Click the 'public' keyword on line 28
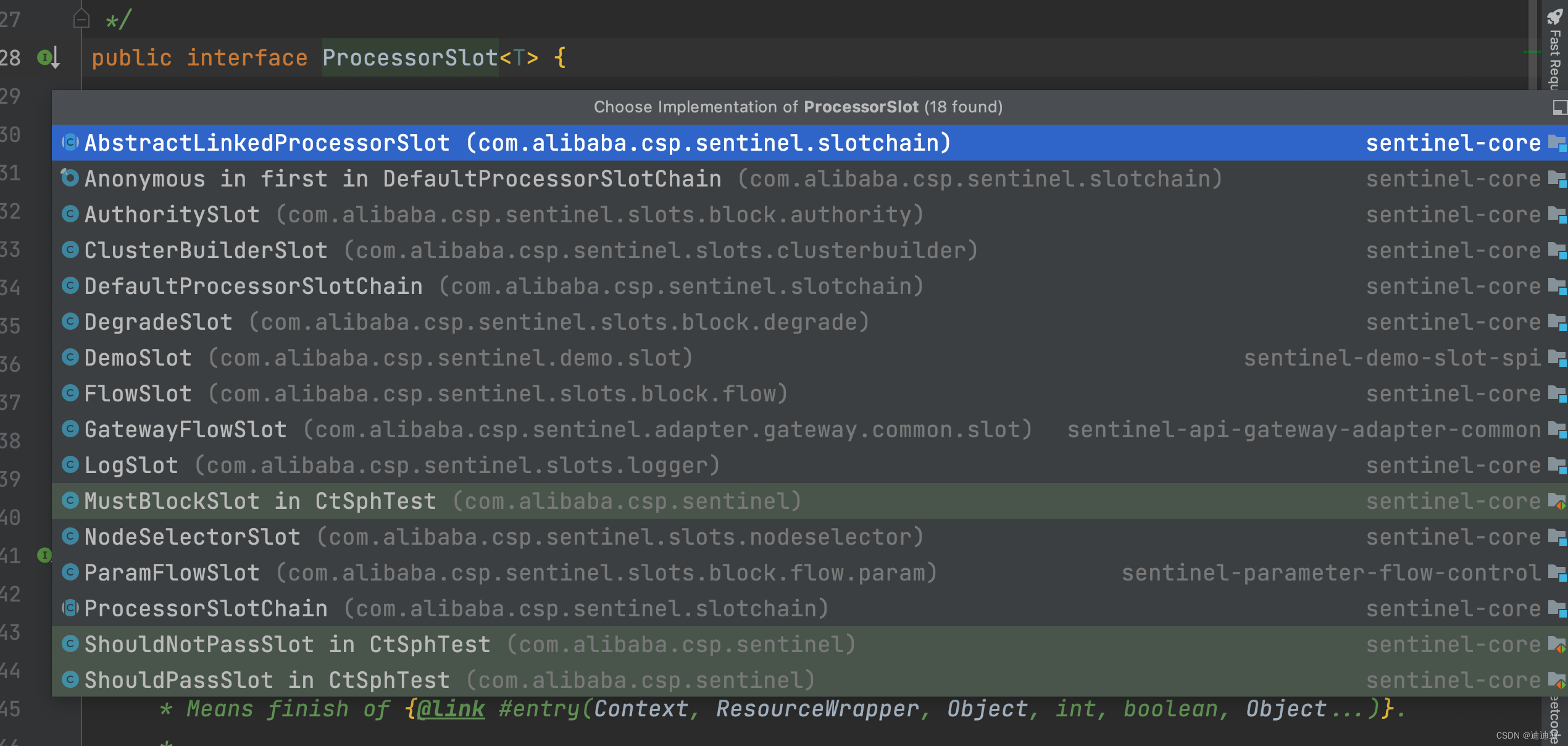This screenshot has width=1568, height=746. 131,57
